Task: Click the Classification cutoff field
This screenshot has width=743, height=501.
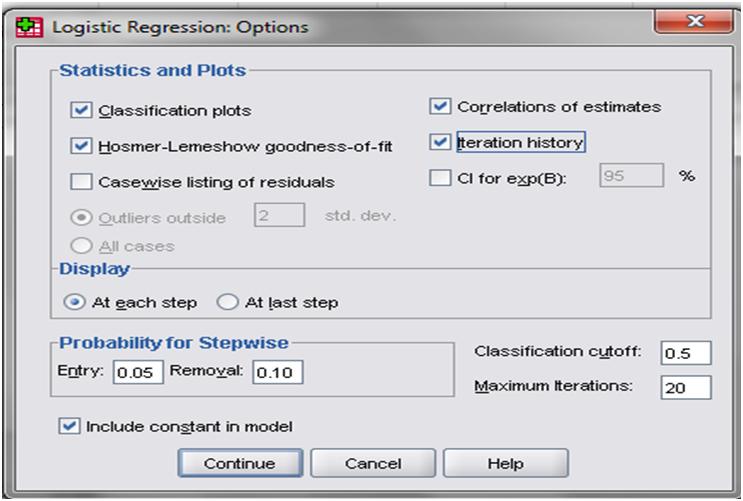Action: tap(686, 353)
